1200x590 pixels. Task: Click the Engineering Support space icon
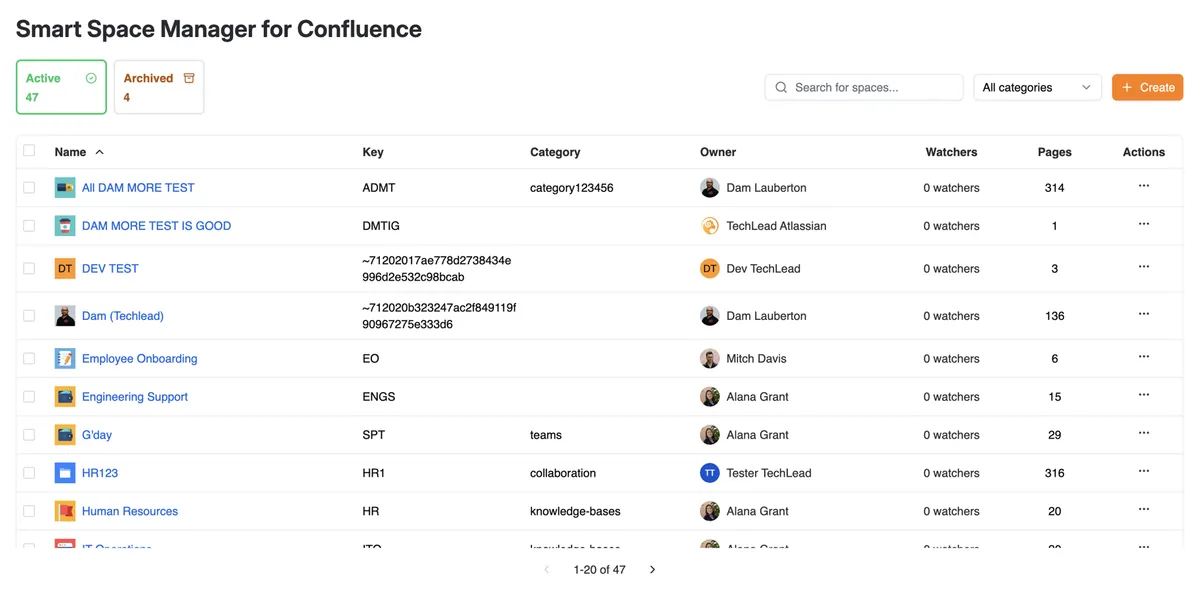65,396
